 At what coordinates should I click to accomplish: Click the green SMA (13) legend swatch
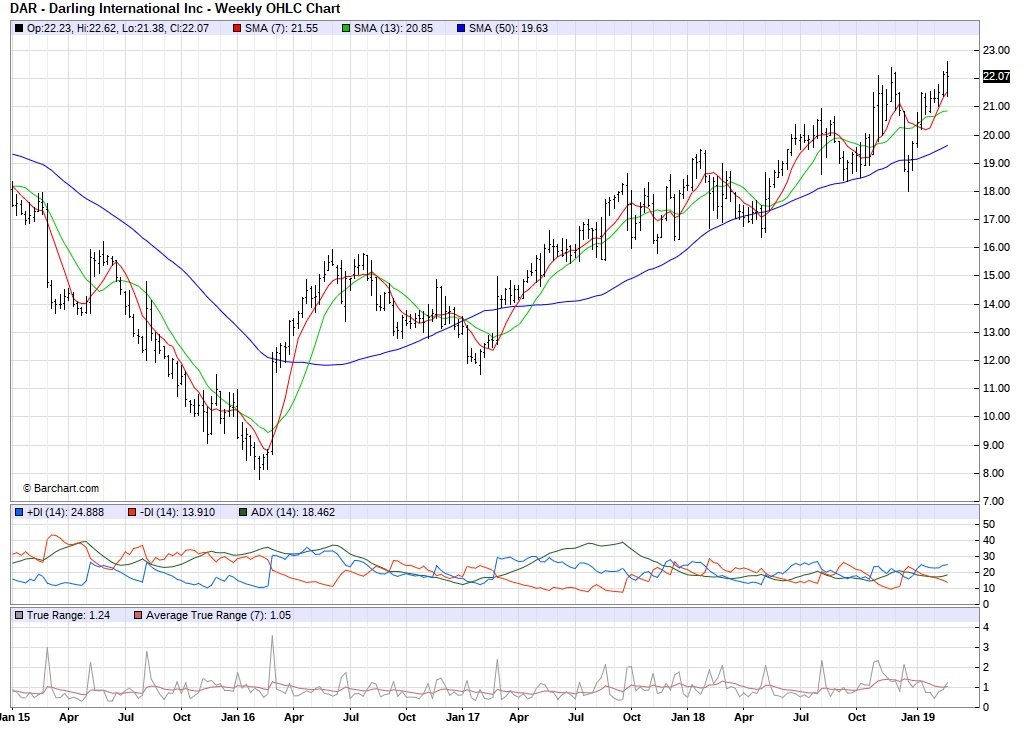point(346,29)
